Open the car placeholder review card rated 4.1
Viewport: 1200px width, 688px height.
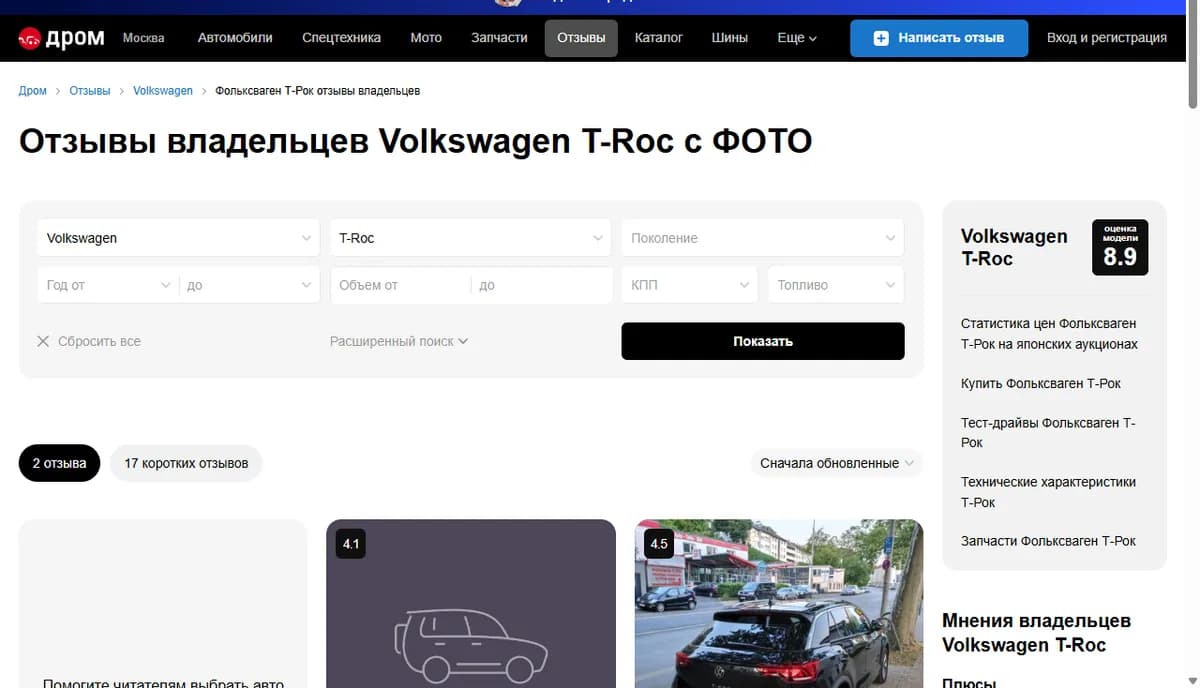click(x=471, y=603)
